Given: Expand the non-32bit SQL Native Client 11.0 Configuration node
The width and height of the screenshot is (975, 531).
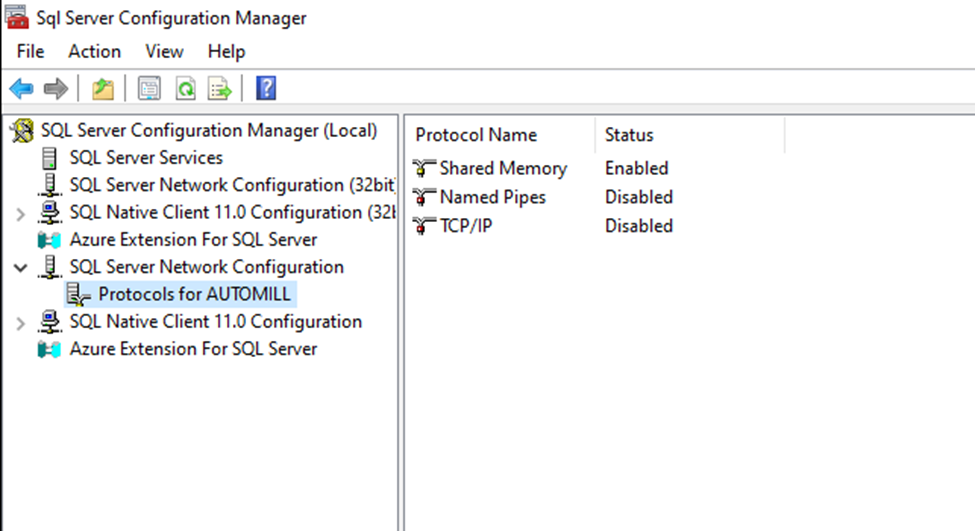Looking at the screenshot, I should (x=21, y=323).
